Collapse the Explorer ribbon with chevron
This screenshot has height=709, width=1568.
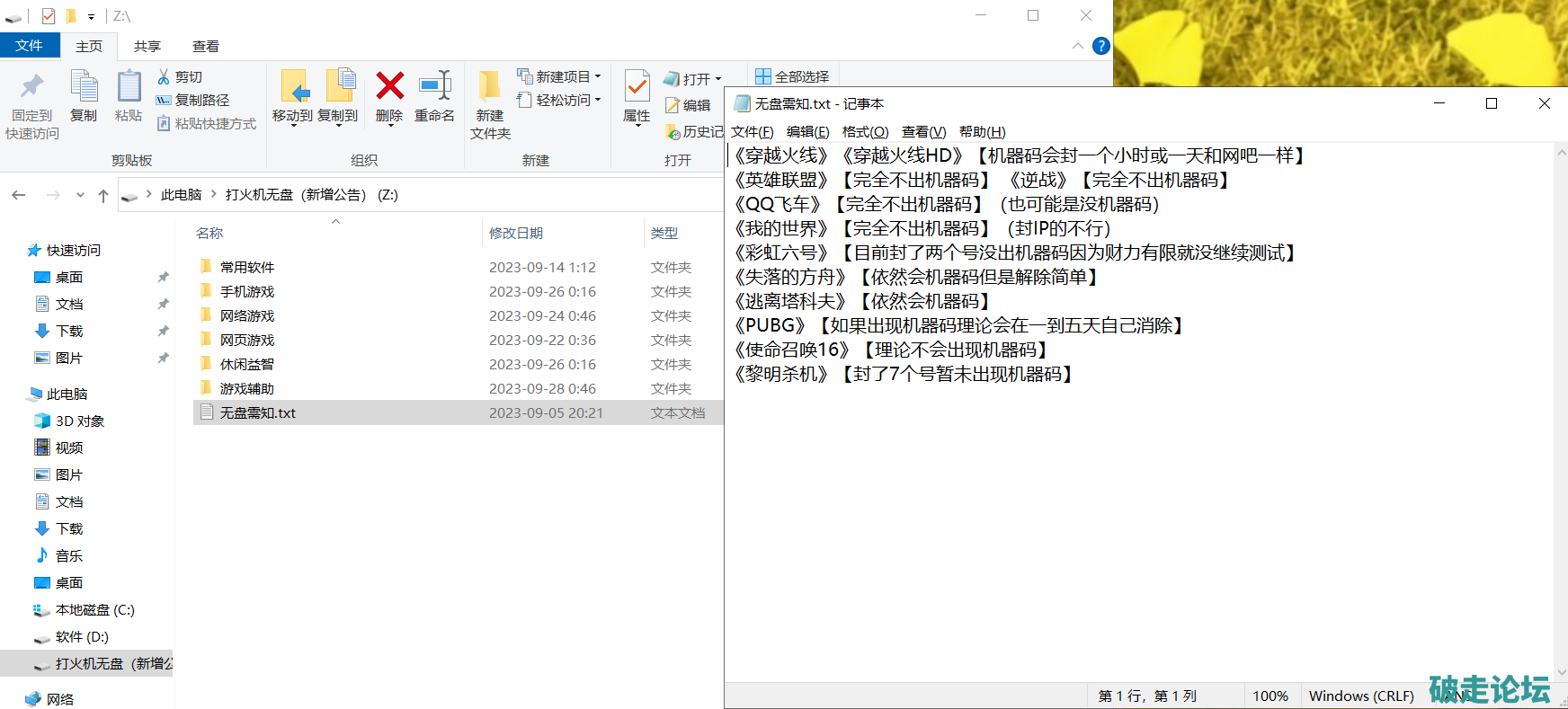1077,46
